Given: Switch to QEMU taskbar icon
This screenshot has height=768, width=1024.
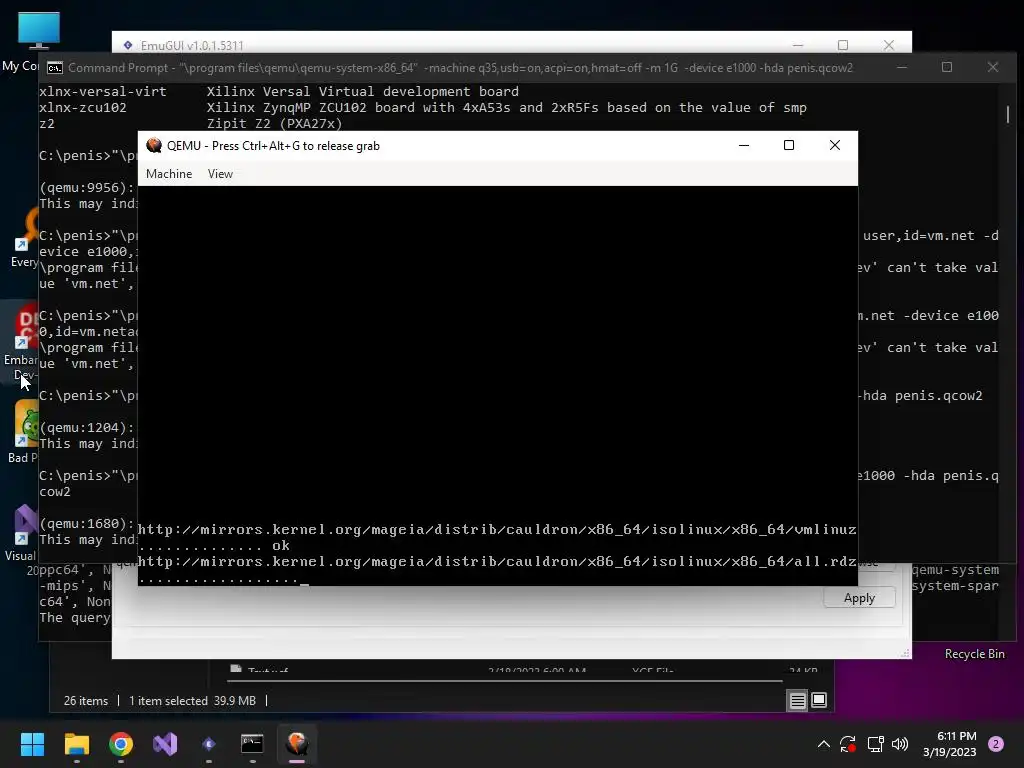Looking at the screenshot, I should click(x=296, y=744).
